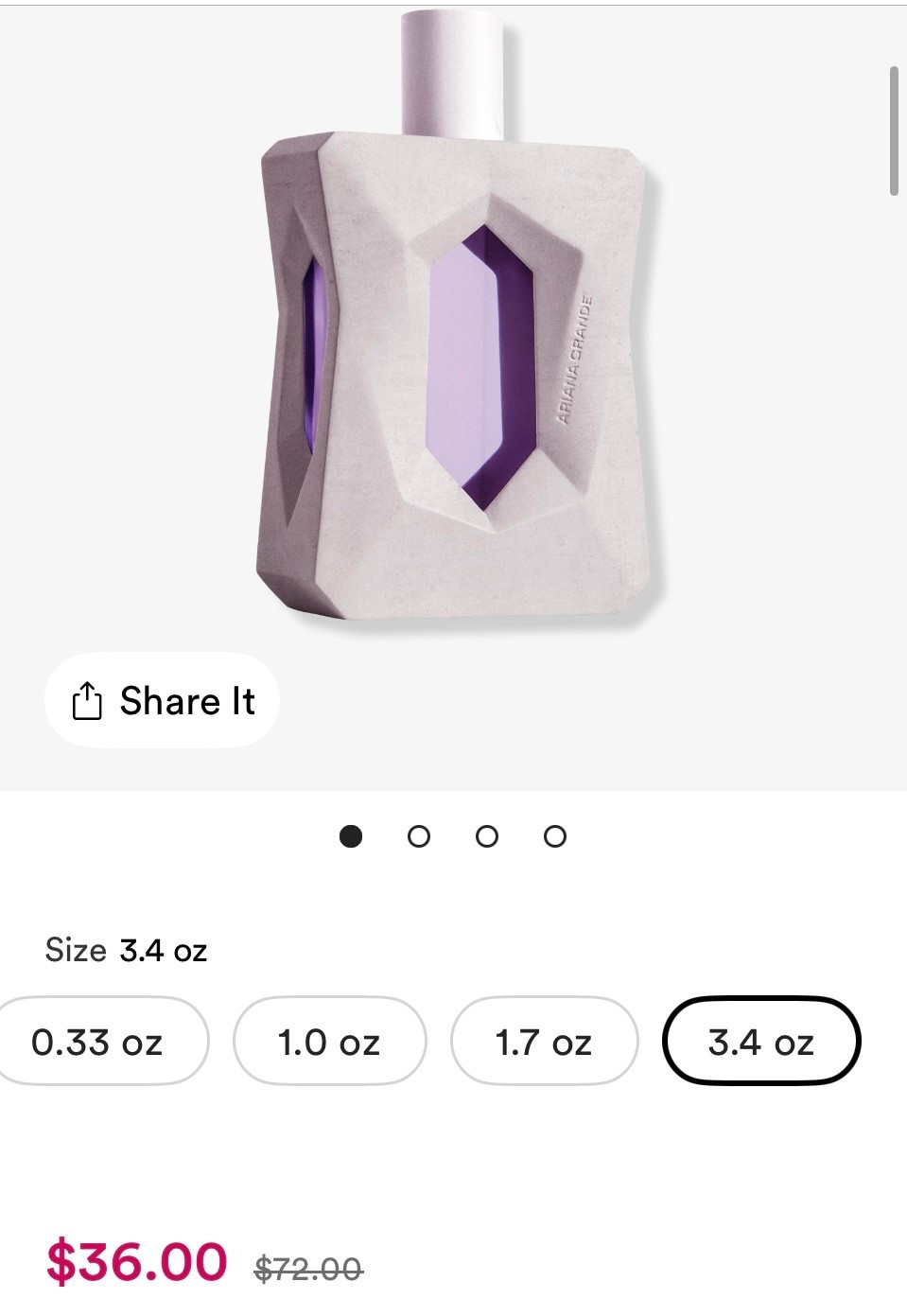Select the 1.0 oz size pill
This screenshot has height=1316, width=907.
click(x=329, y=1041)
